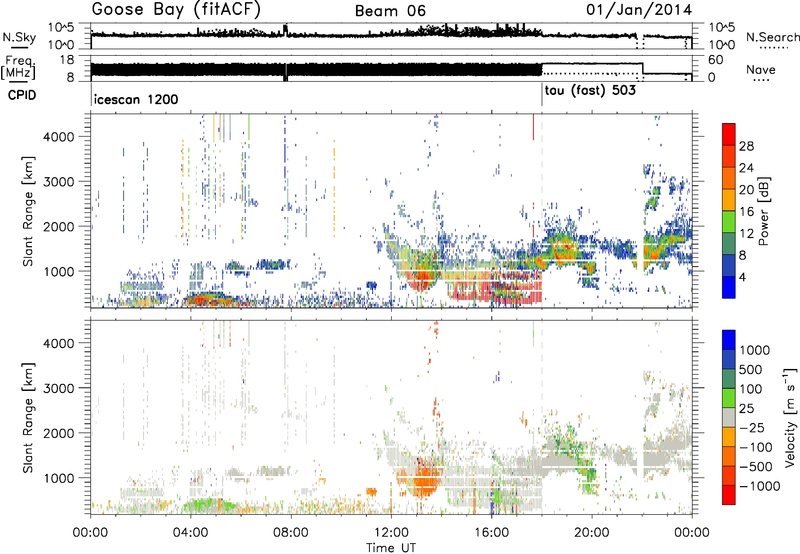The image size is (800, 554).
Task: Click the '12:00' time axis label
Action: click(x=391, y=533)
